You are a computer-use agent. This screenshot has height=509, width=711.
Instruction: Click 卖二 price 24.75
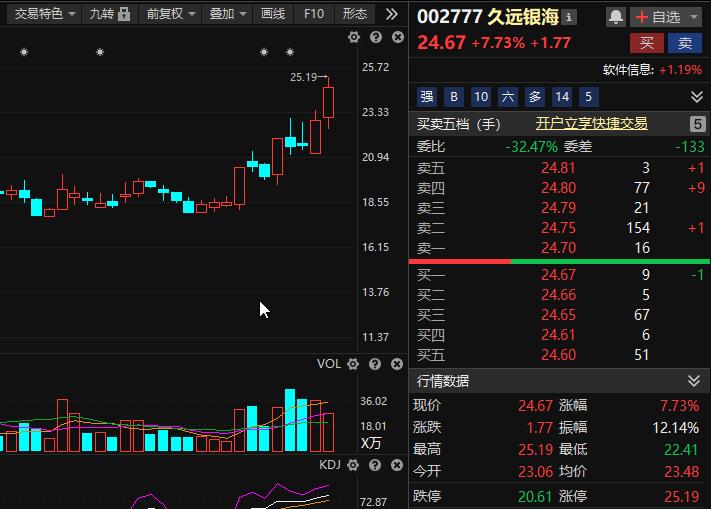[558, 228]
